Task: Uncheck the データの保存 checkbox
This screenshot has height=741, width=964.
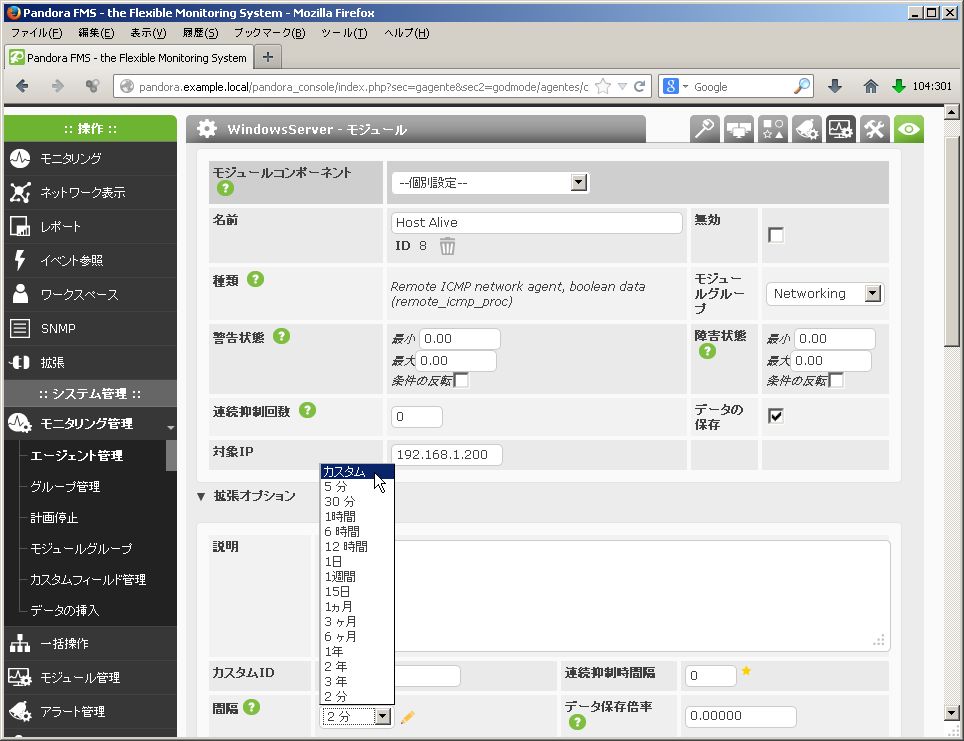Action: click(776, 416)
